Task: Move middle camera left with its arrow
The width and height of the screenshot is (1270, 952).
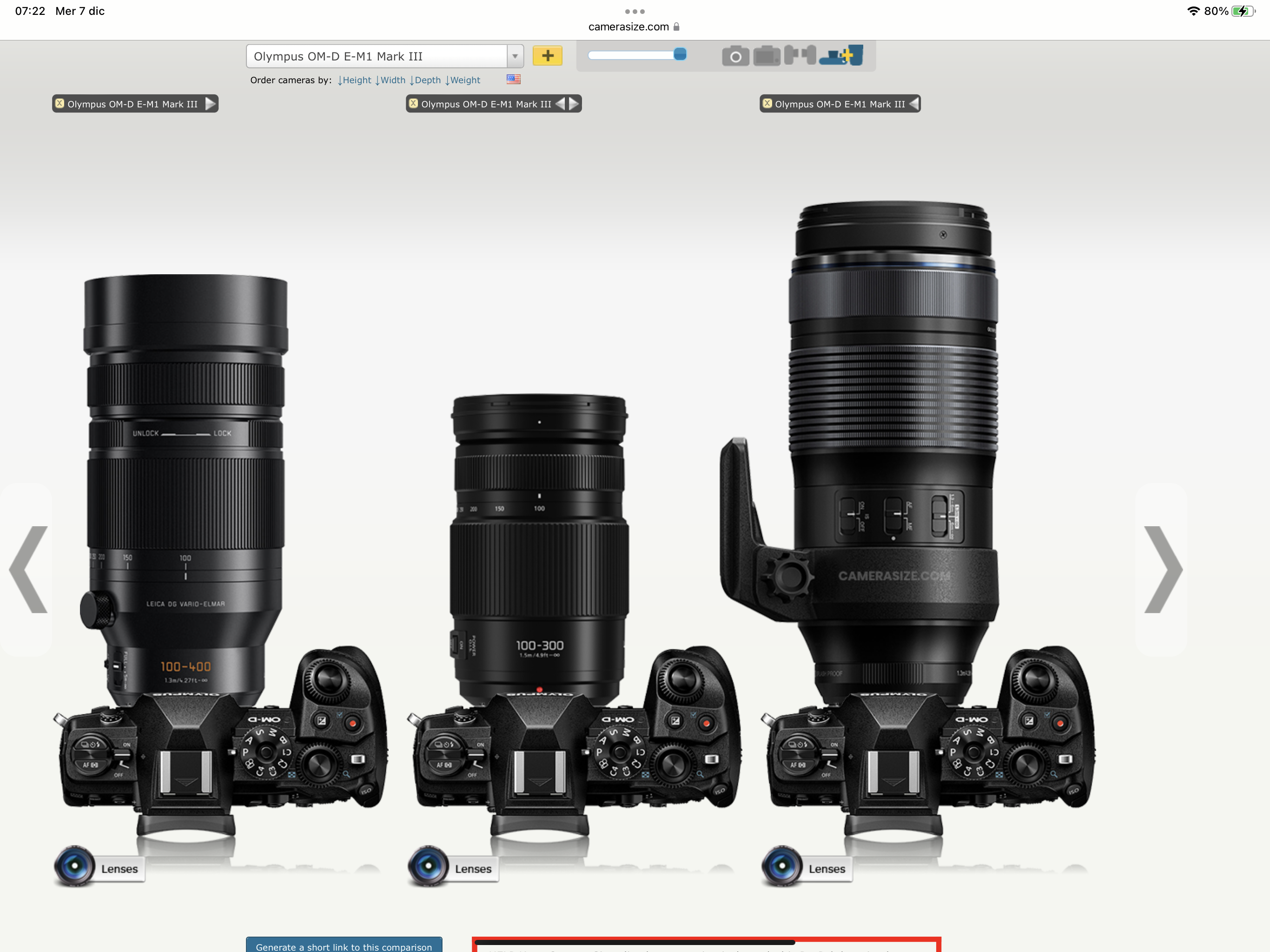Action: tap(560, 103)
